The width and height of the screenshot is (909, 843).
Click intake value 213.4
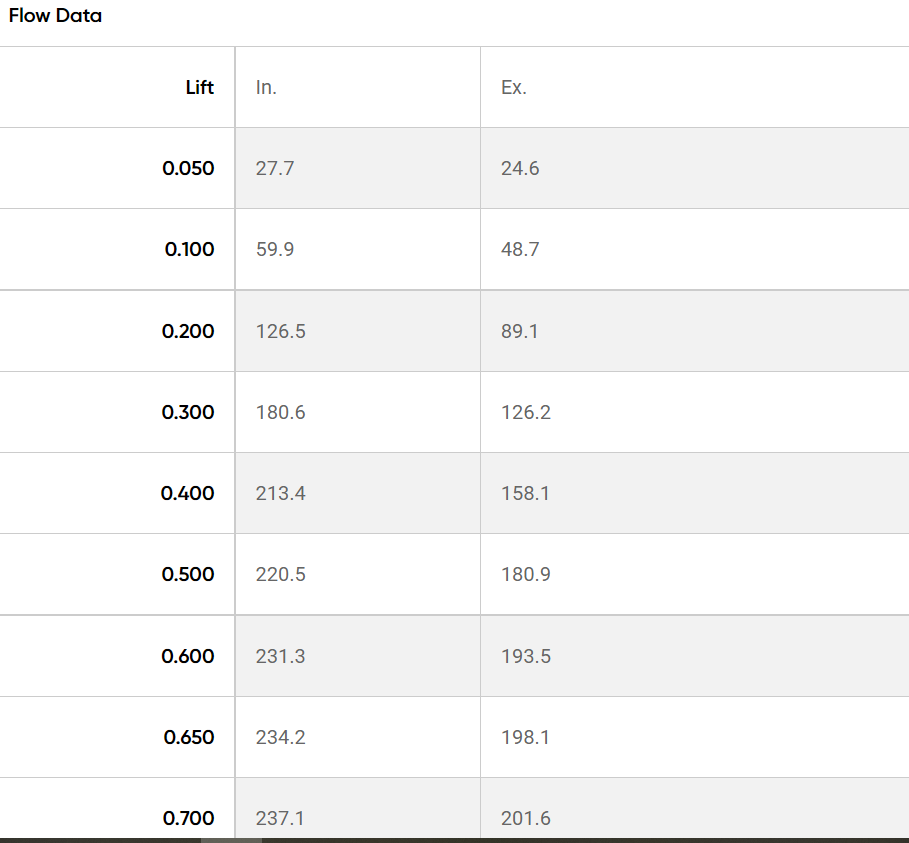(281, 493)
